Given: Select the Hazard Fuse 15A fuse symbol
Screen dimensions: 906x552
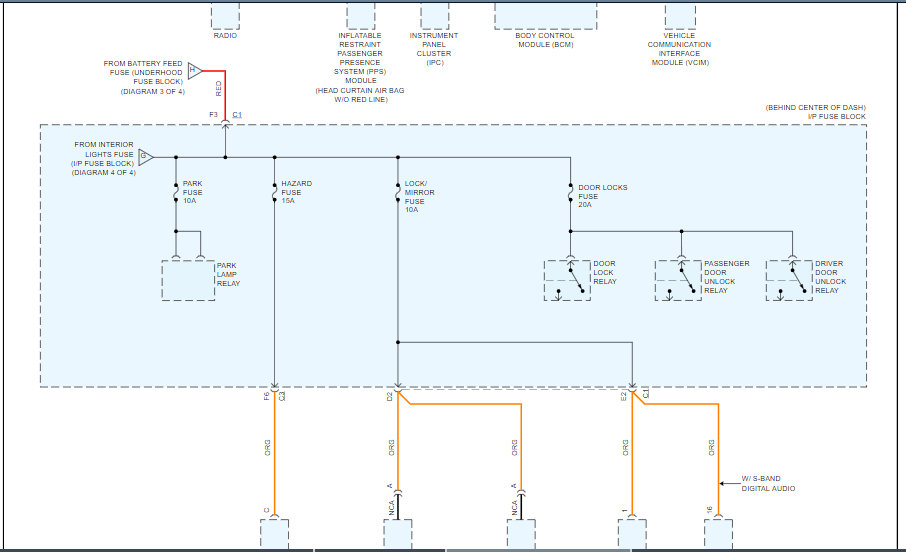Looking at the screenshot, I should click(x=274, y=192).
